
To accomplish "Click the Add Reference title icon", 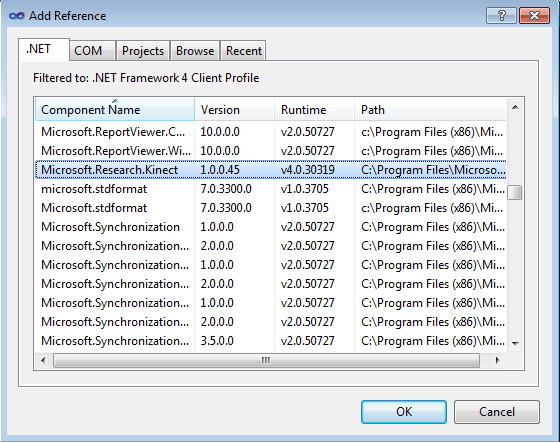I will click(x=16, y=16).
